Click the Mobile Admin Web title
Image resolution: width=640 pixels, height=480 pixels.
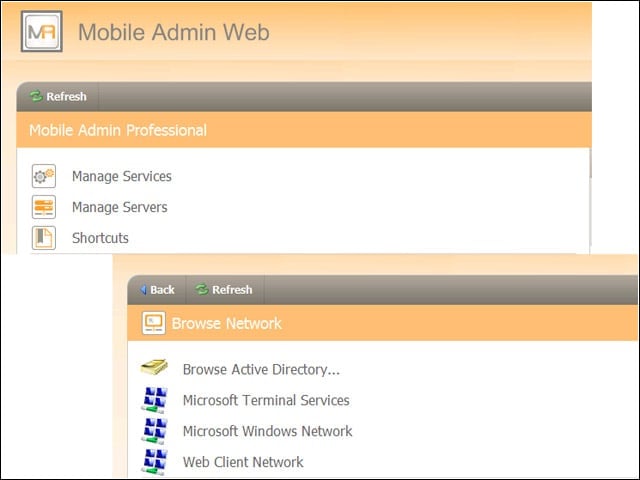pos(174,32)
